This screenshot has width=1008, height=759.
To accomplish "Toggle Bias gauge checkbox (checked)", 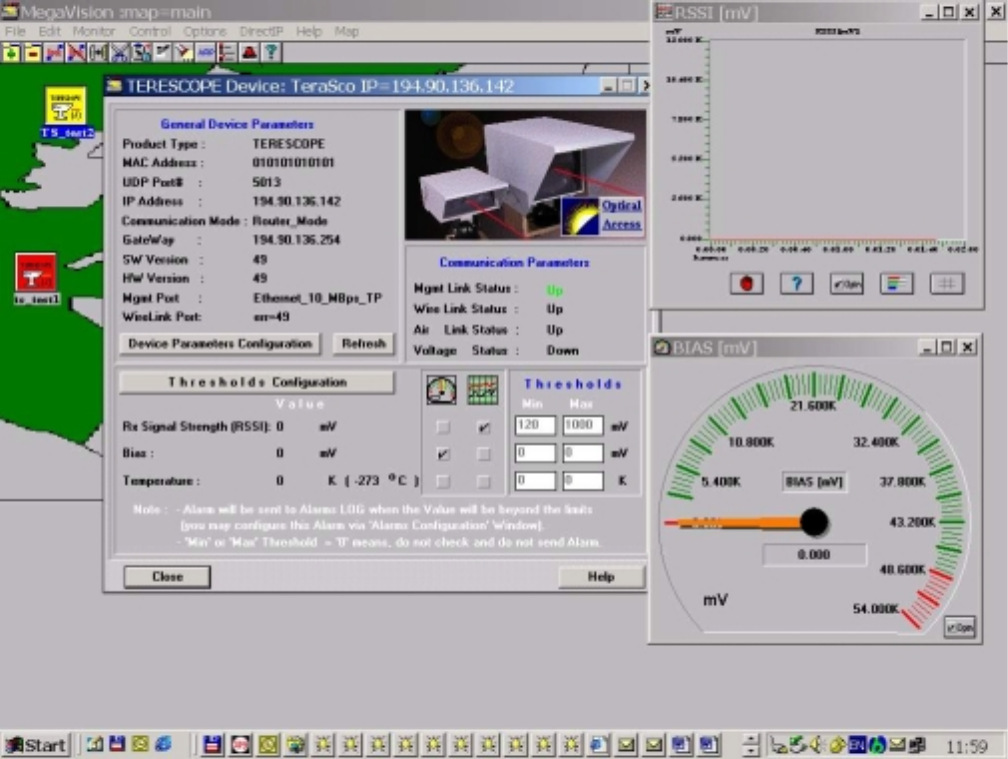I will (x=442, y=454).
